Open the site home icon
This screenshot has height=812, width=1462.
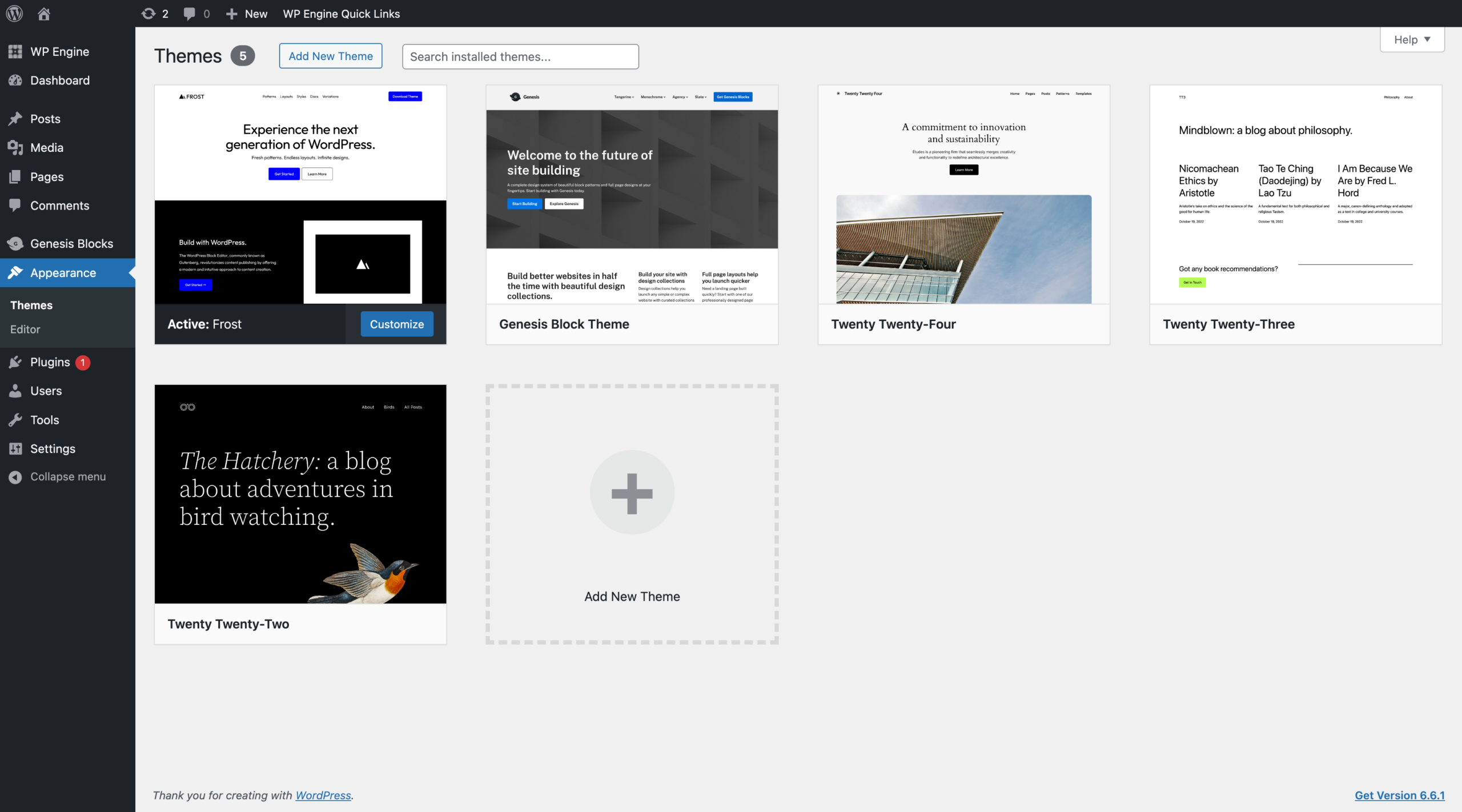pos(44,13)
